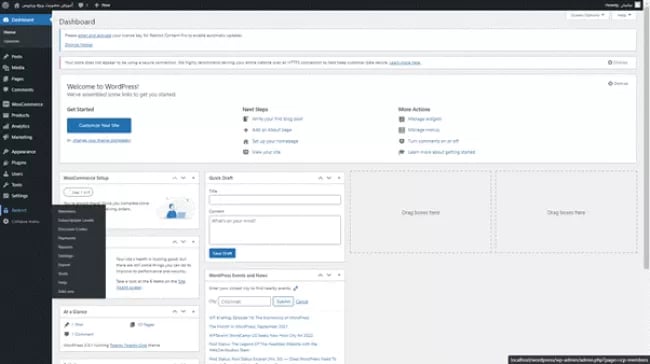Open Subscription Levels in Restrict submenu
Screen dimensions: 650x364
point(76,220)
